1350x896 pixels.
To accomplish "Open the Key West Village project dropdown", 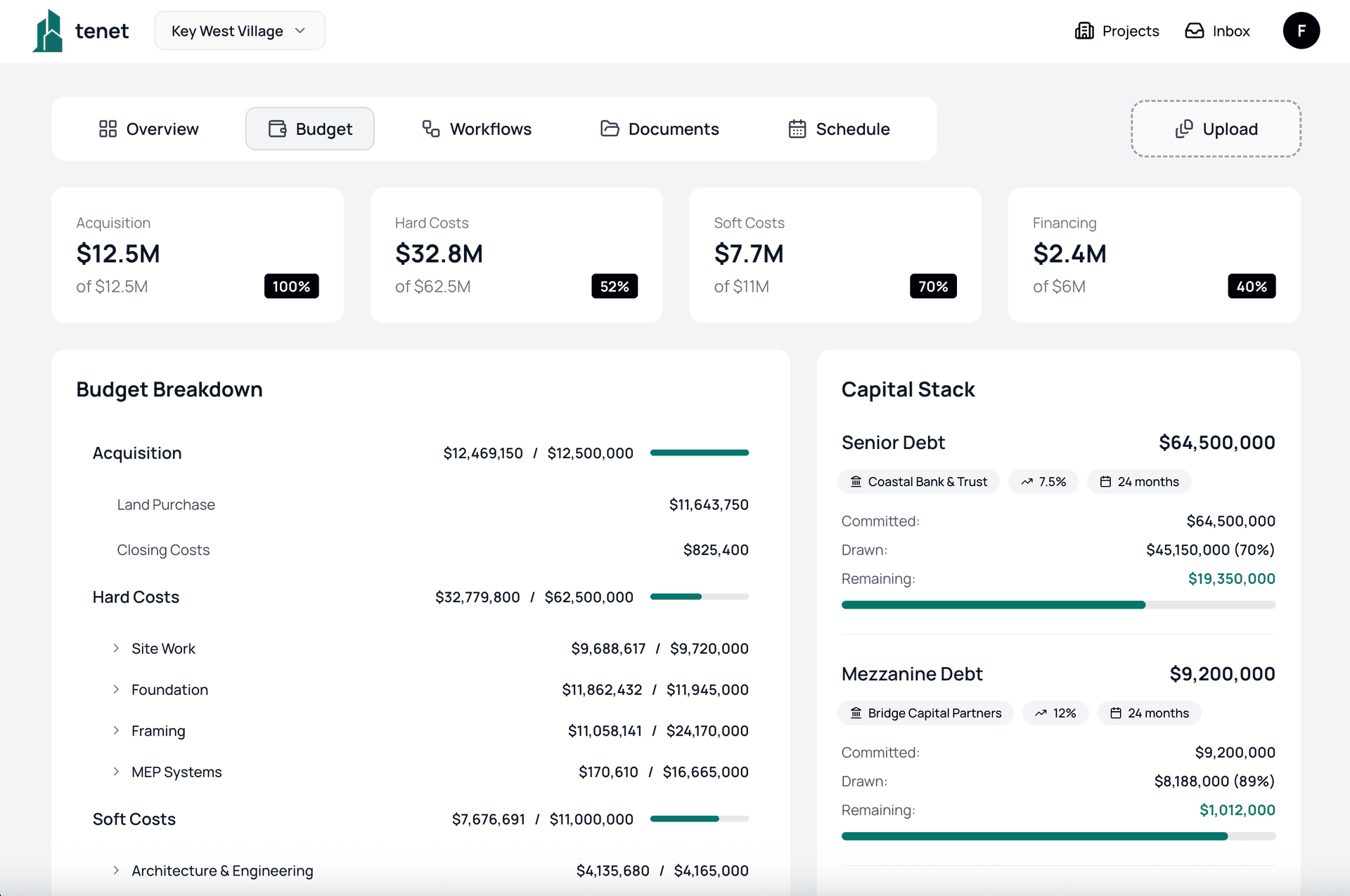I will click(239, 30).
